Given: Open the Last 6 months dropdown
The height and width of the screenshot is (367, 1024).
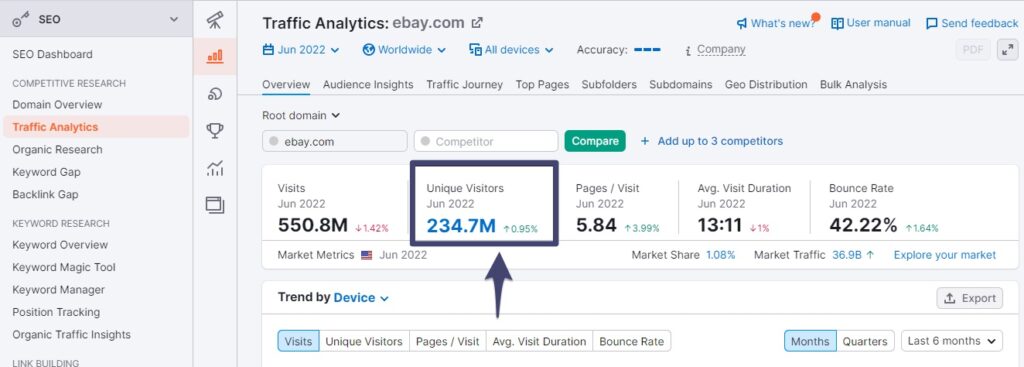Looking at the screenshot, I should point(952,341).
